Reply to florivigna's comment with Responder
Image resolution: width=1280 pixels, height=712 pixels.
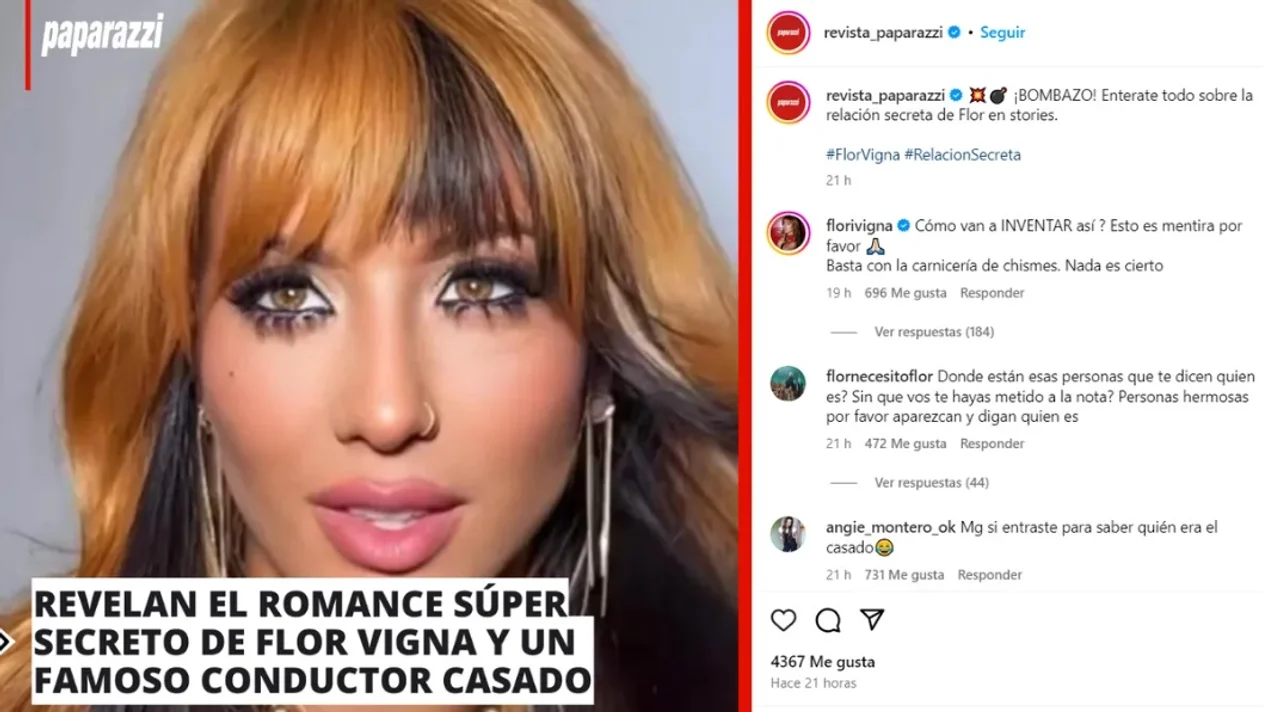point(992,293)
